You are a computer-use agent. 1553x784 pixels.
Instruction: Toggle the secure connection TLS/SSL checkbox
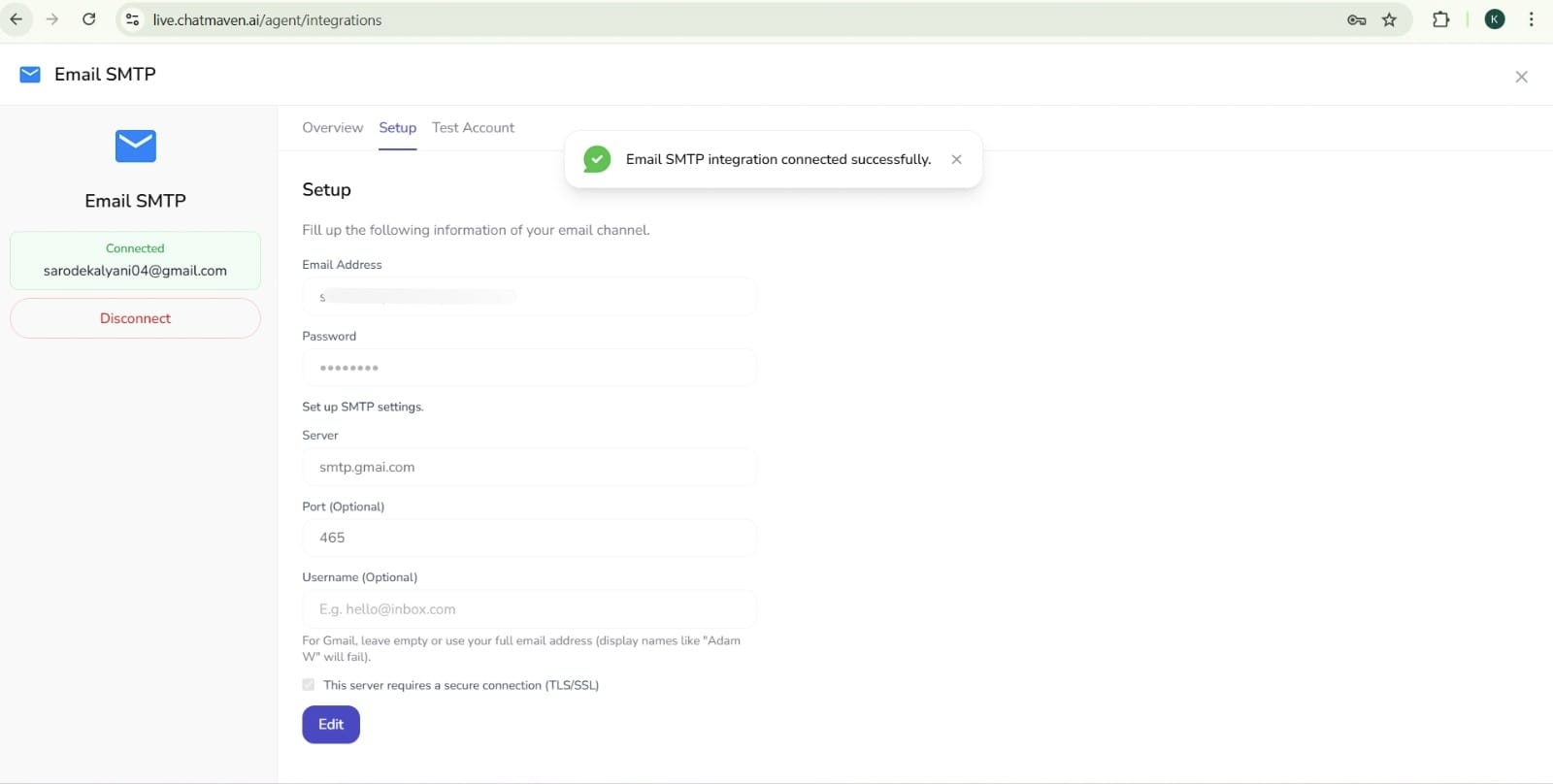[309, 685]
